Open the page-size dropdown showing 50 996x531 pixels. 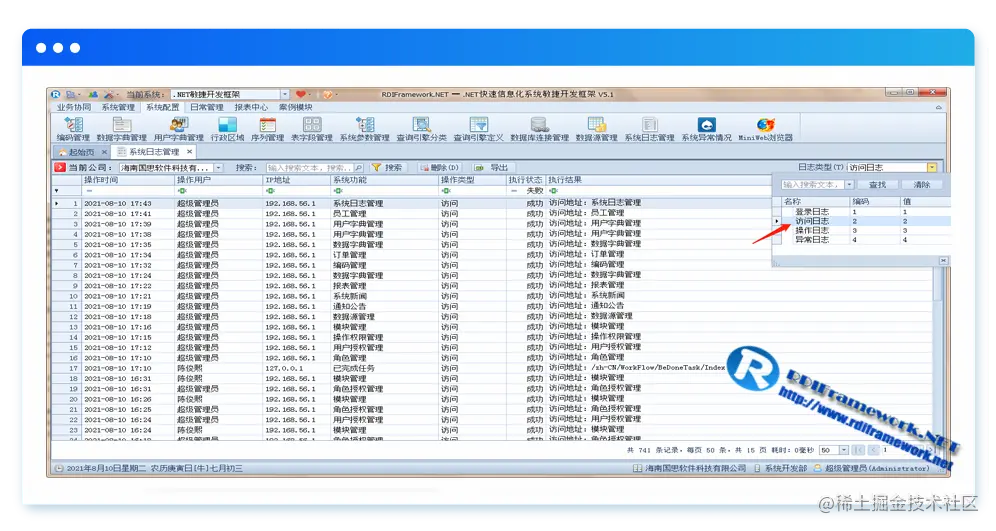(x=844, y=450)
